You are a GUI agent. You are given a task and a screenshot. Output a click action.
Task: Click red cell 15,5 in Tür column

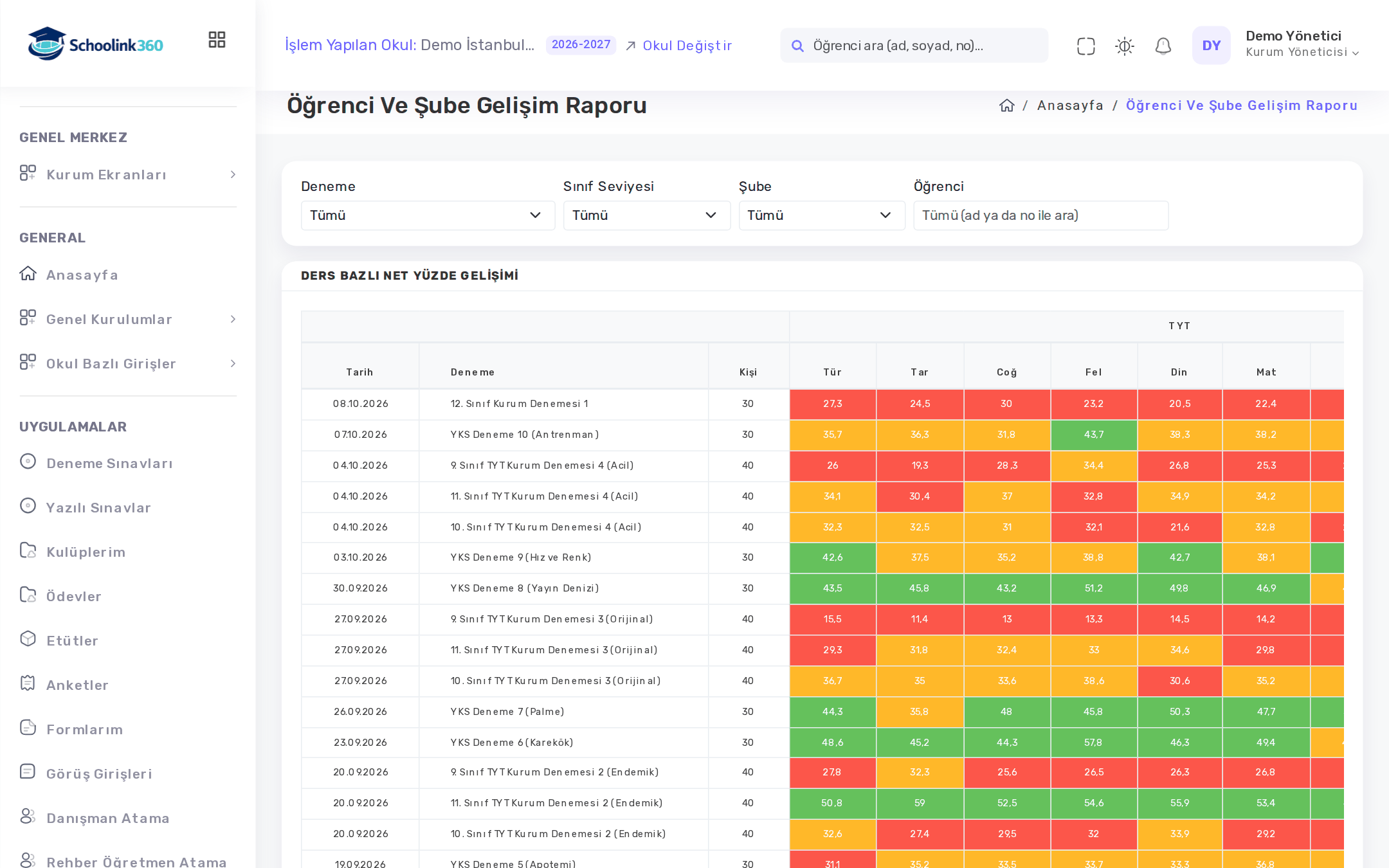click(x=833, y=619)
